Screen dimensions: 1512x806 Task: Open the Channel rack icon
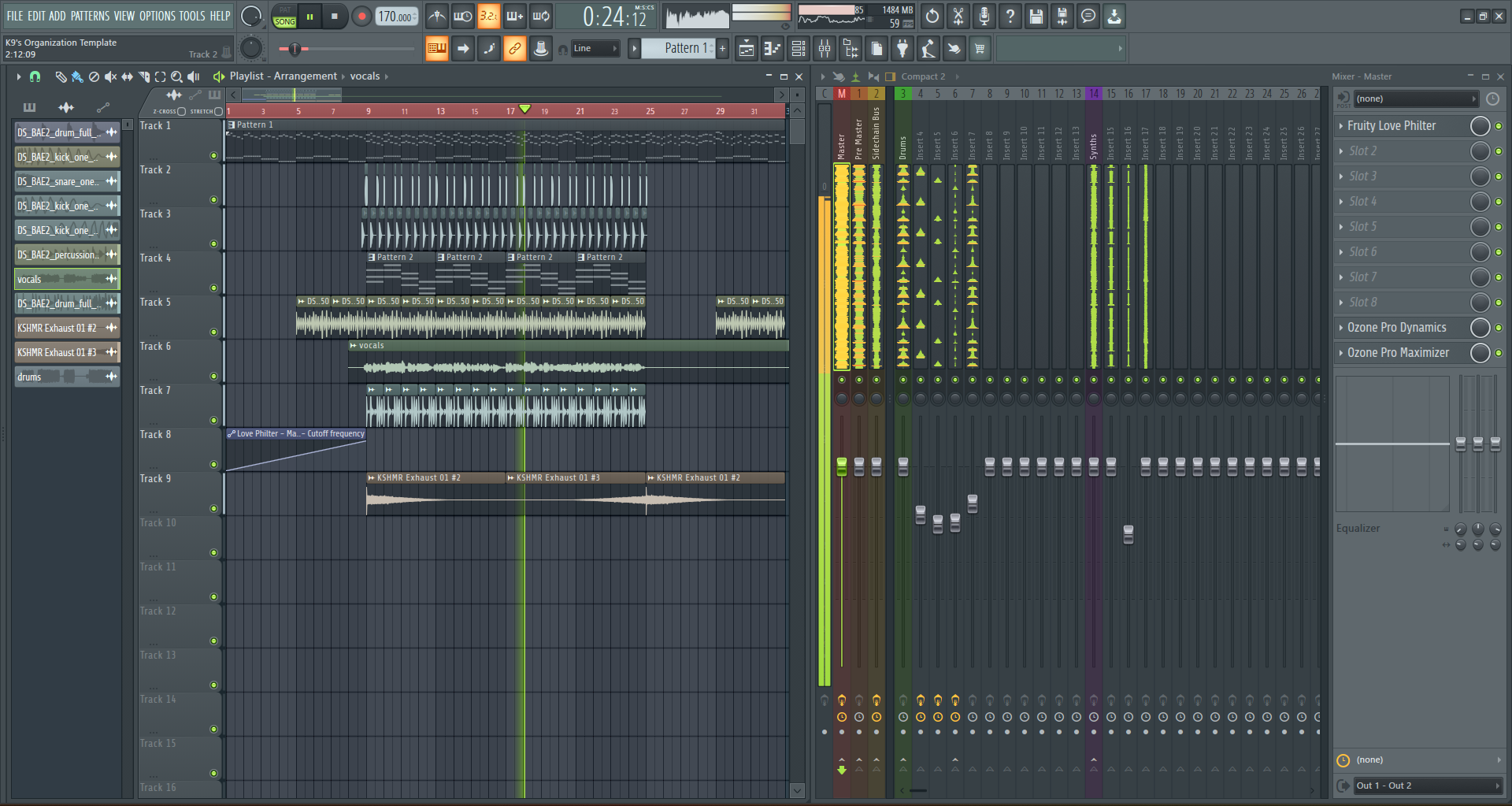(799, 49)
